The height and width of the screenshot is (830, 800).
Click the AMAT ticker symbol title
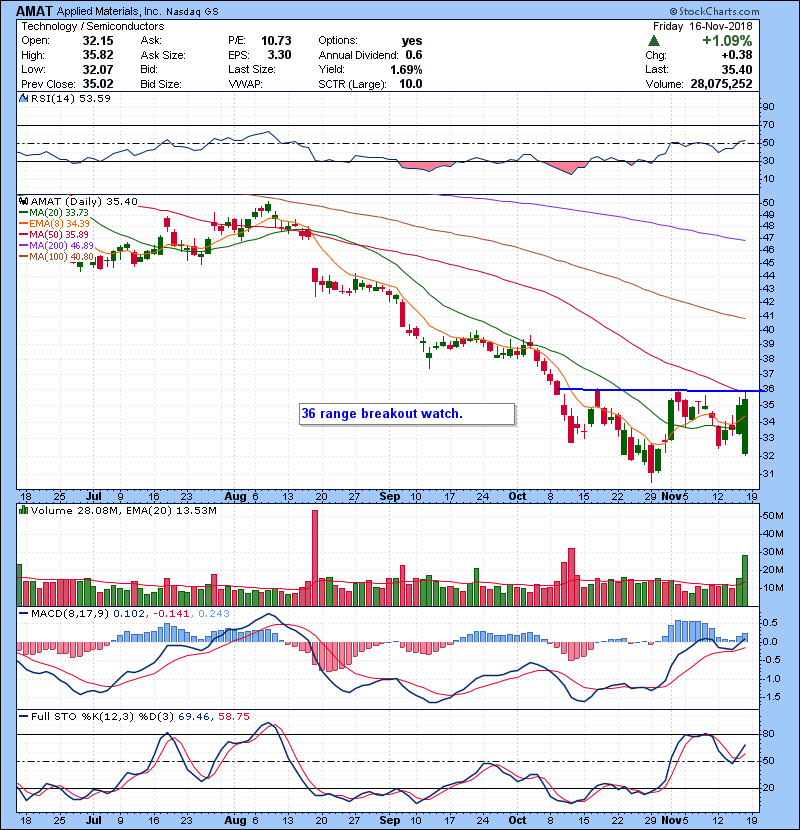coord(34,11)
